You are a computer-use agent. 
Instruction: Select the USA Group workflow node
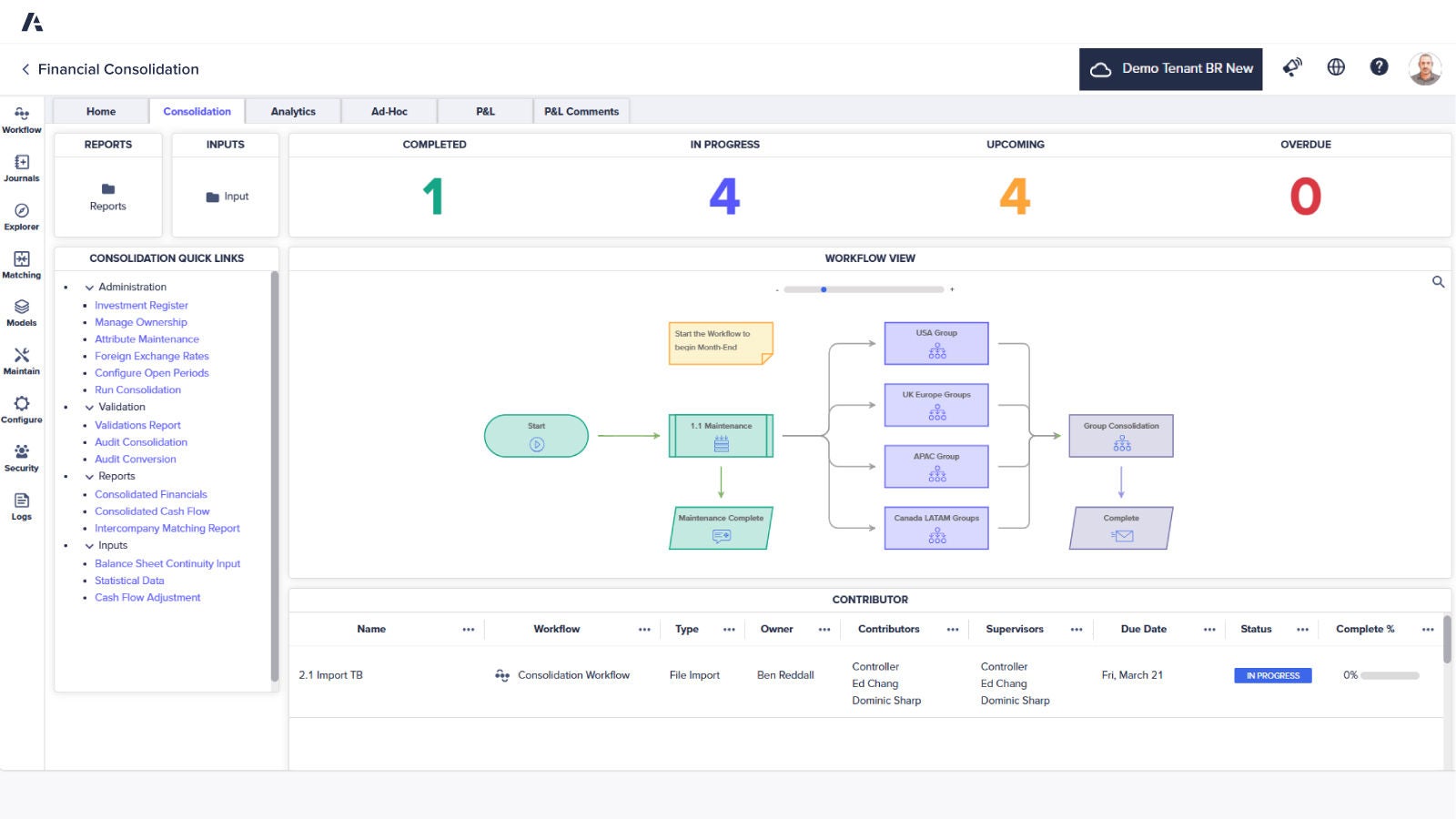click(x=935, y=343)
